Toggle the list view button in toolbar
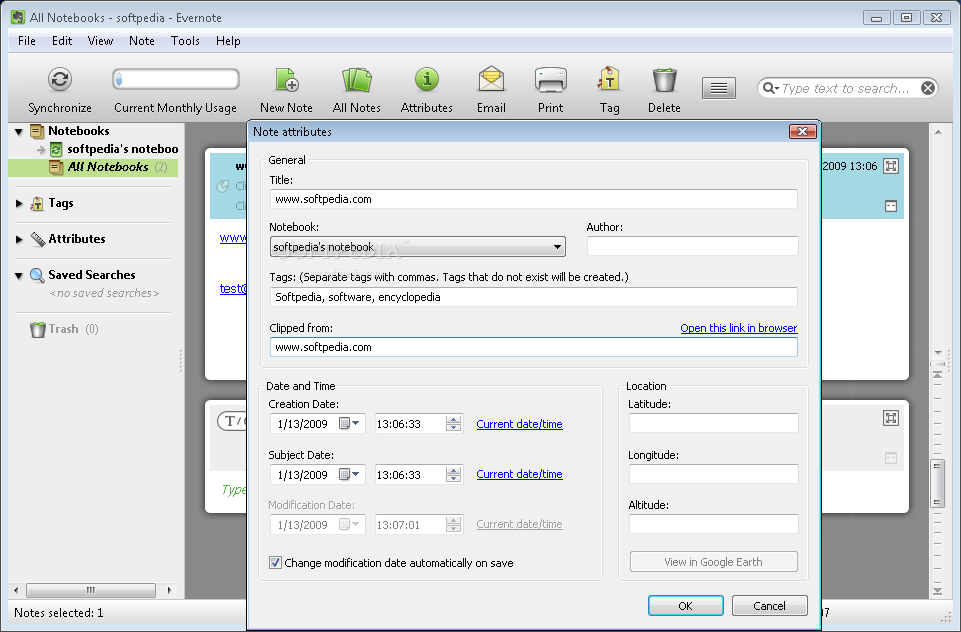961x632 pixels. [719, 88]
